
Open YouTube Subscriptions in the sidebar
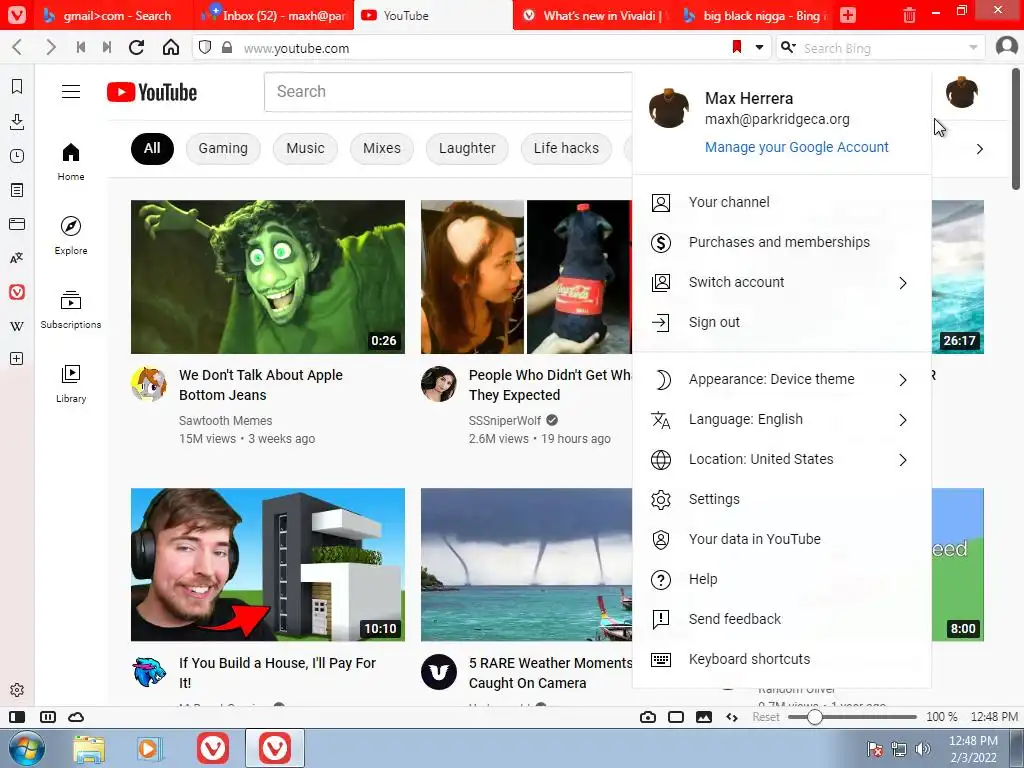click(x=71, y=310)
